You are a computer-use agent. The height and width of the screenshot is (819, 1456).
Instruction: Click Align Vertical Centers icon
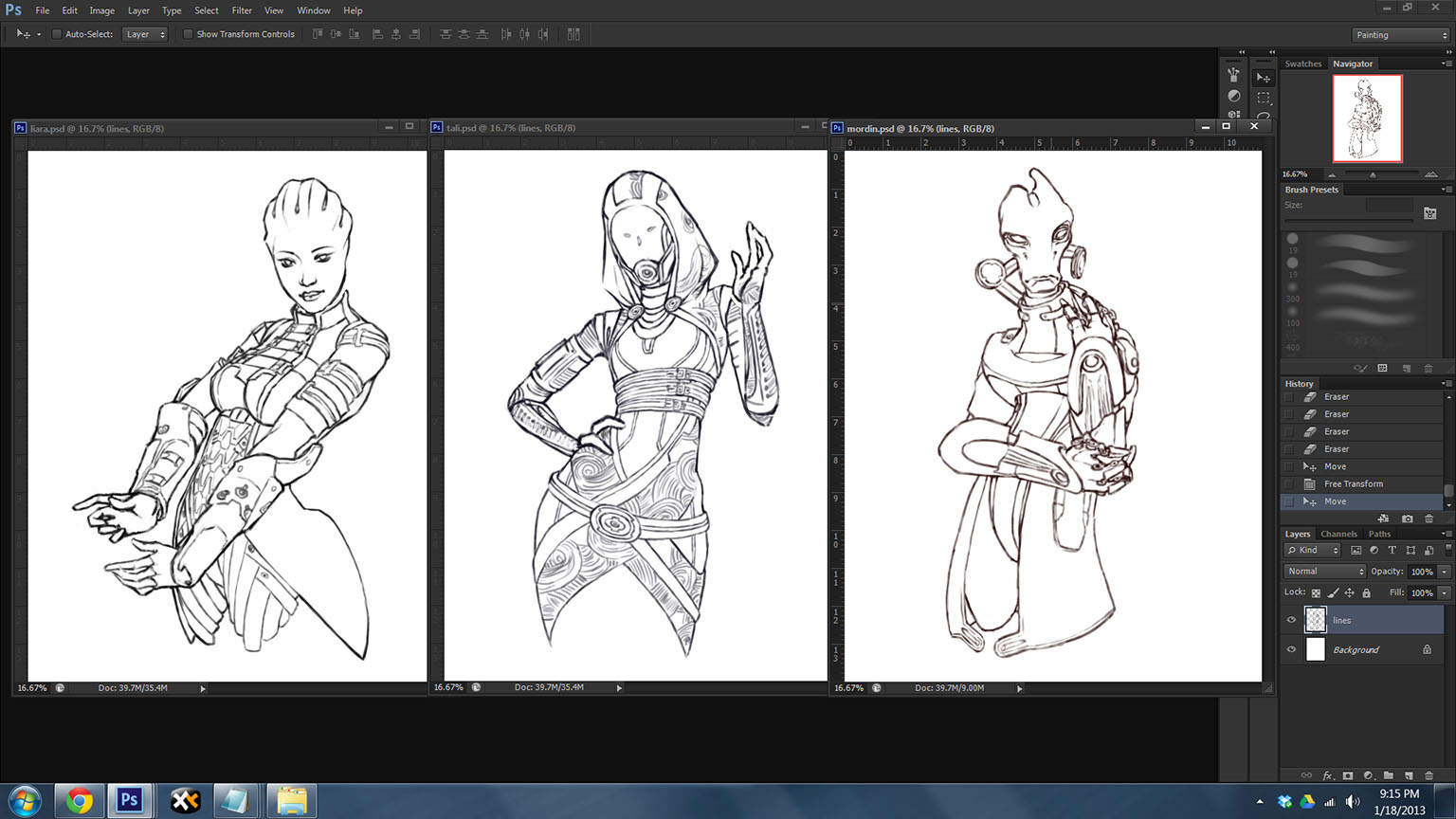pyautogui.click(x=336, y=34)
